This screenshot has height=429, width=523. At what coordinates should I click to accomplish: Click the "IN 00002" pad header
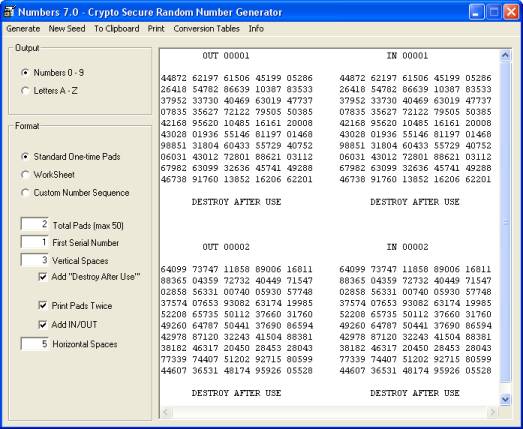click(x=407, y=247)
